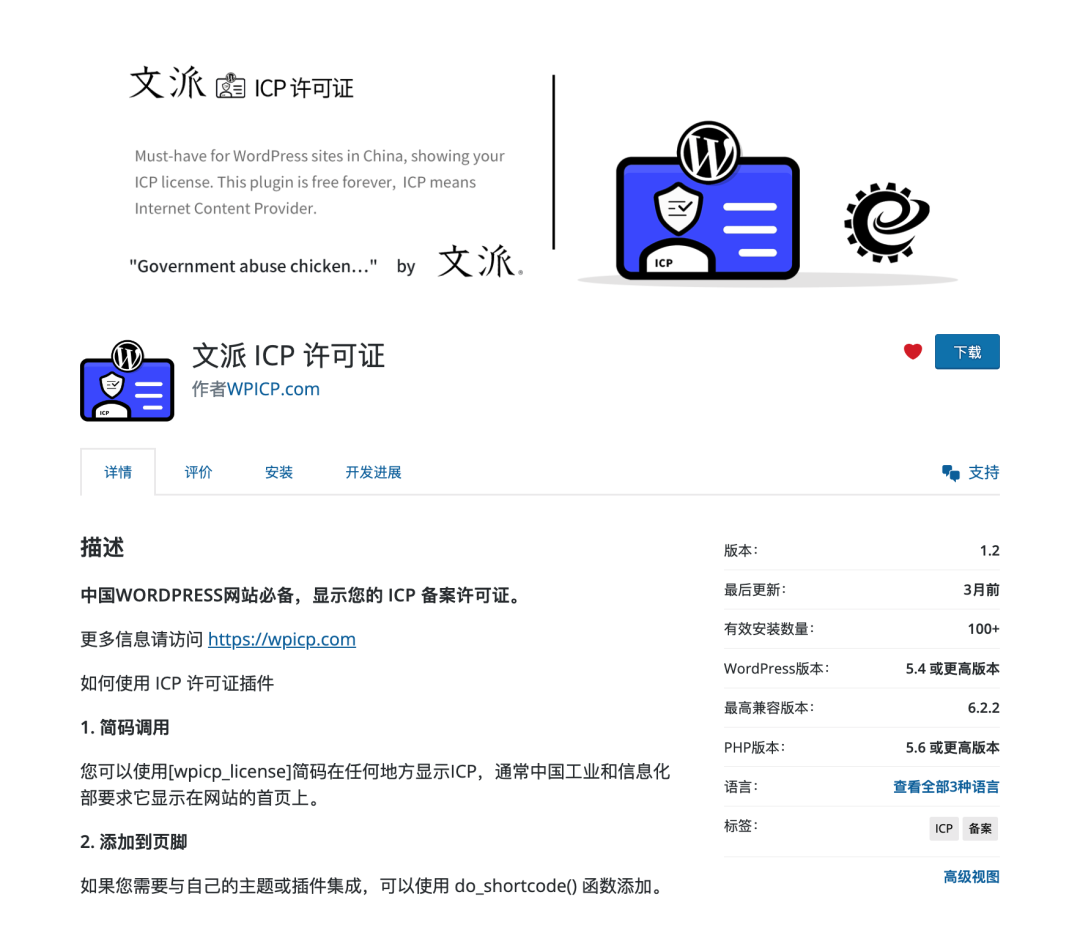Click the ID card icon in banner header
This screenshot has height=930, width=1080.
tap(230, 86)
